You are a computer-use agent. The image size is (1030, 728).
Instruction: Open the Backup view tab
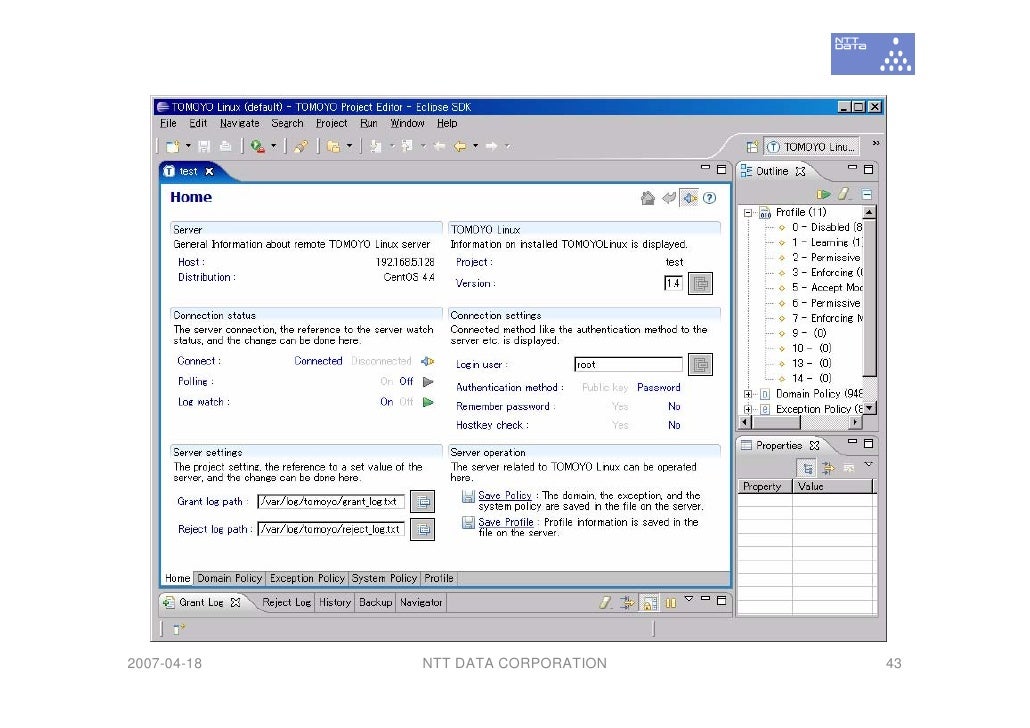pyautogui.click(x=376, y=603)
